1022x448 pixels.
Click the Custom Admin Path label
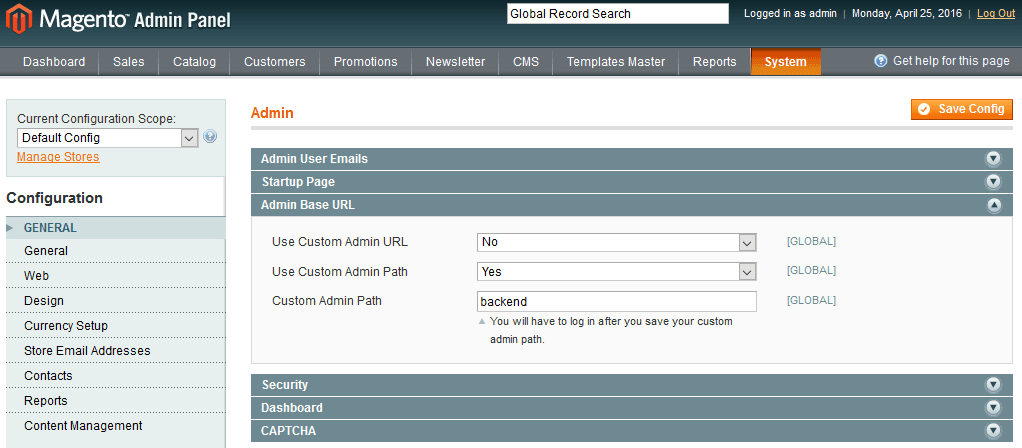(327, 301)
